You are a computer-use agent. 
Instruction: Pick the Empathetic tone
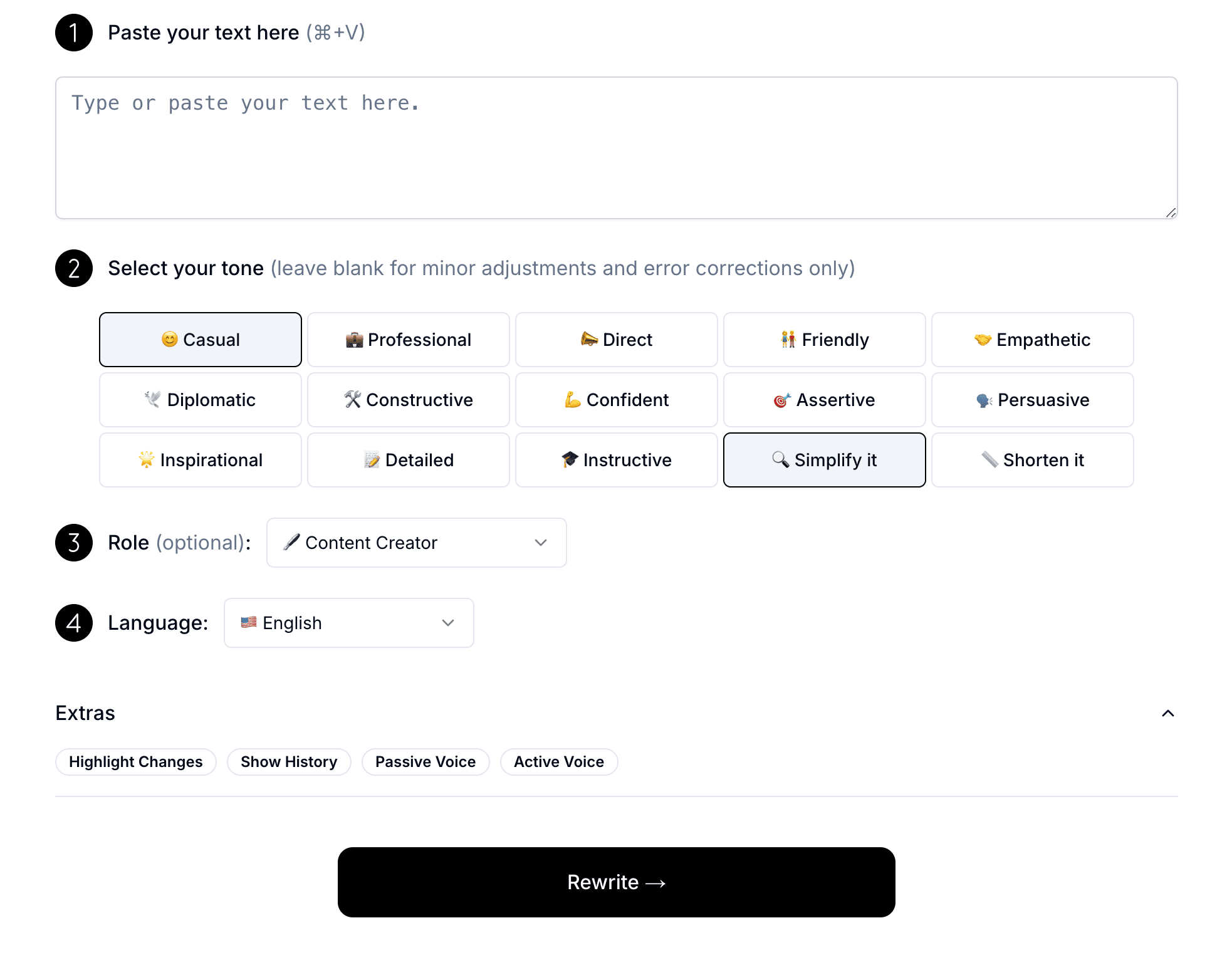[x=1032, y=339]
